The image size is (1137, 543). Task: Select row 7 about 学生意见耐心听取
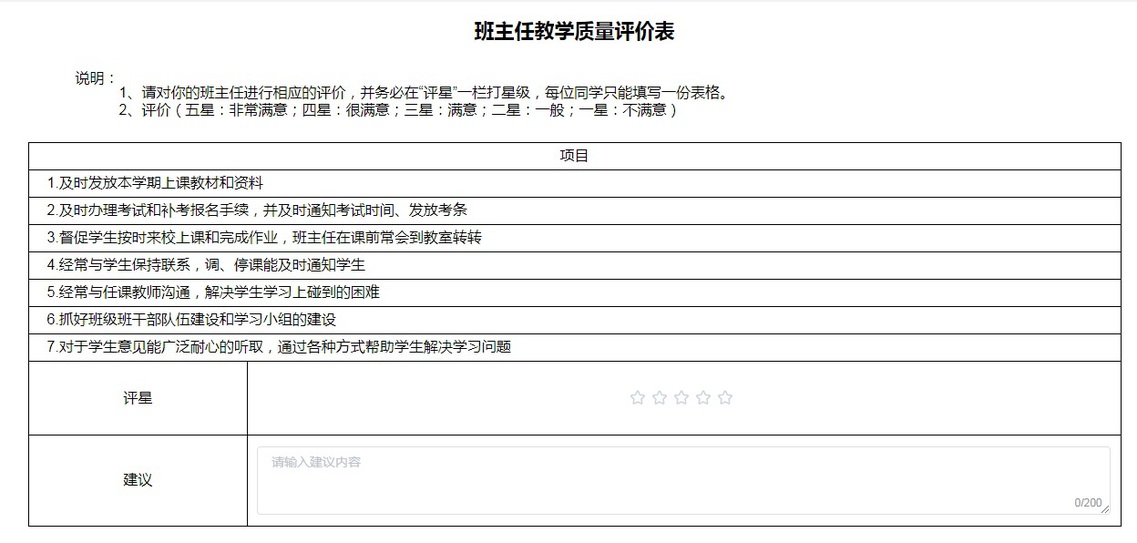tap(279, 347)
